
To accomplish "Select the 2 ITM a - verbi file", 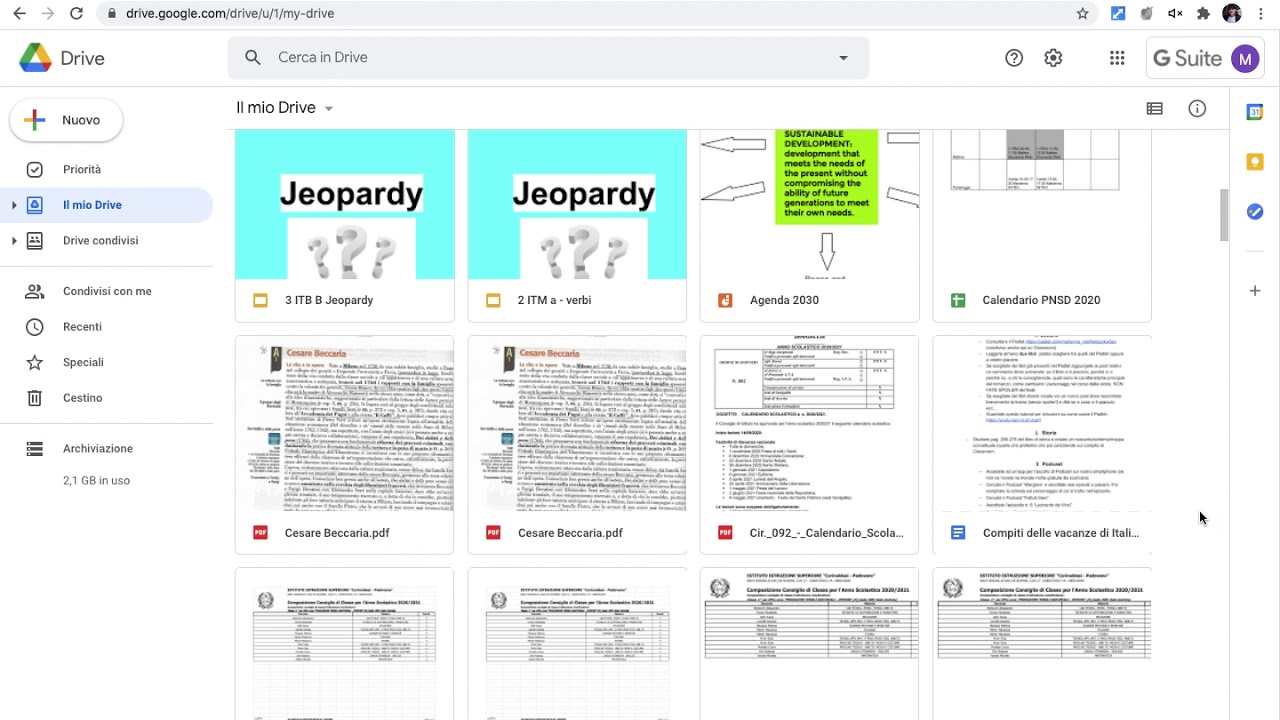I will (x=577, y=225).
